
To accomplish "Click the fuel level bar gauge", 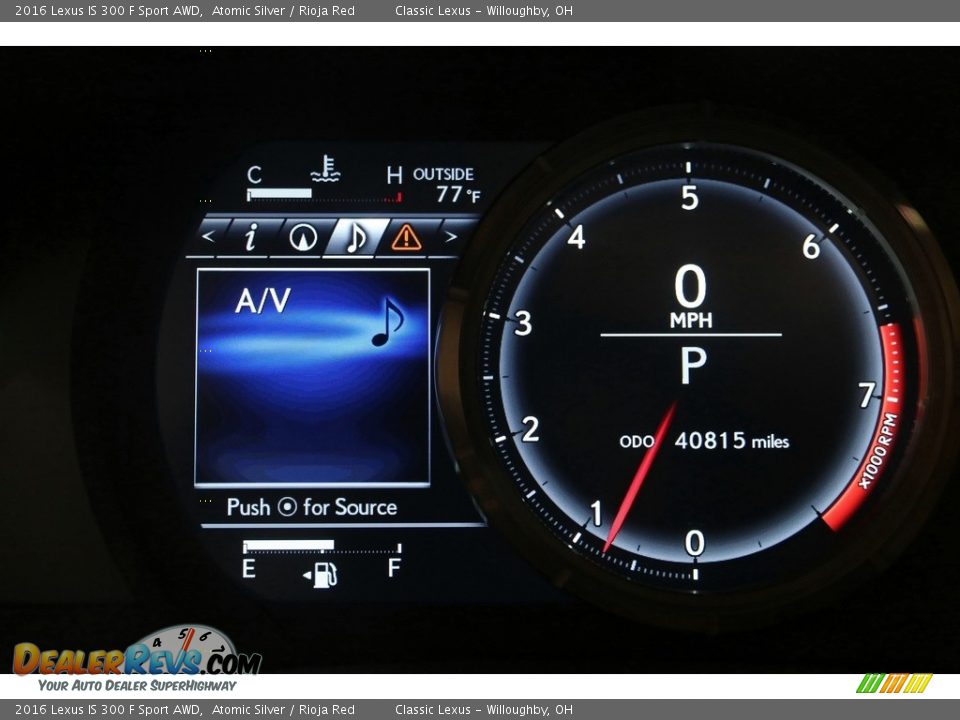I will tap(322, 547).
